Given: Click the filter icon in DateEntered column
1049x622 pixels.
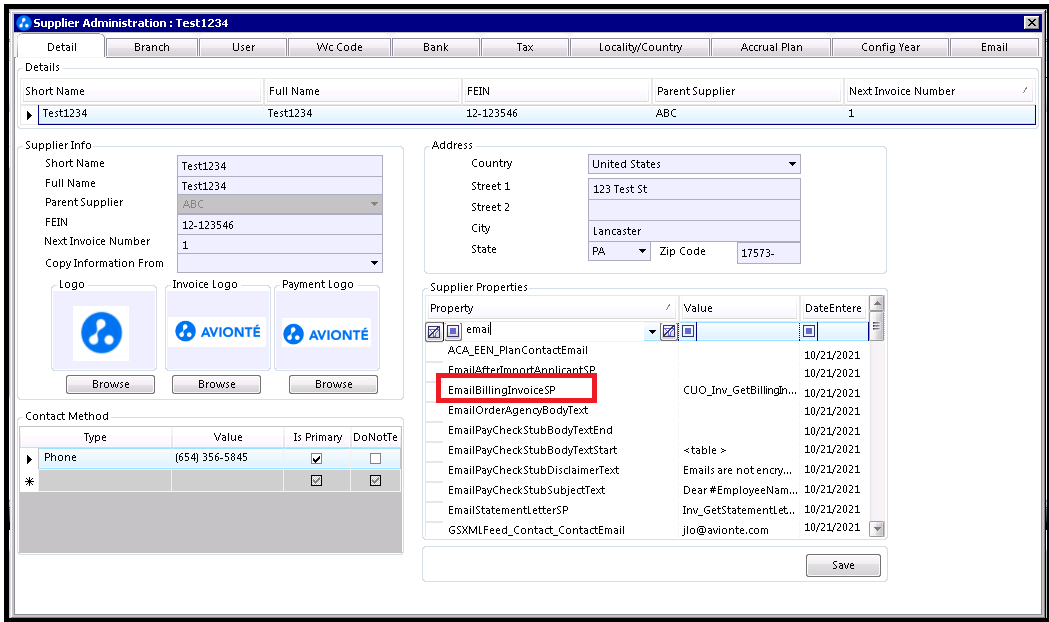Looking at the screenshot, I should click(809, 330).
